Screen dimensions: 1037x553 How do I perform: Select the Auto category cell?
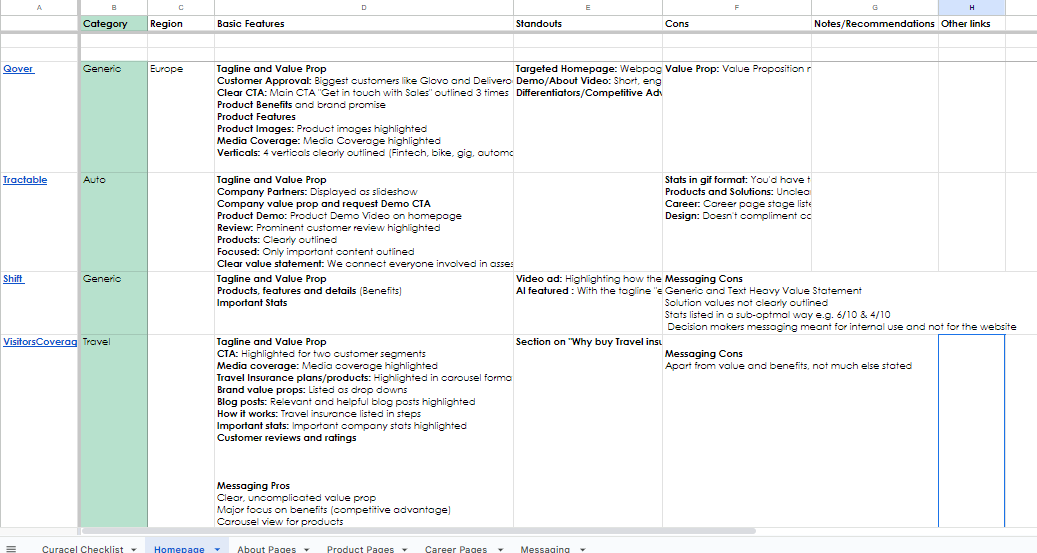(x=114, y=222)
